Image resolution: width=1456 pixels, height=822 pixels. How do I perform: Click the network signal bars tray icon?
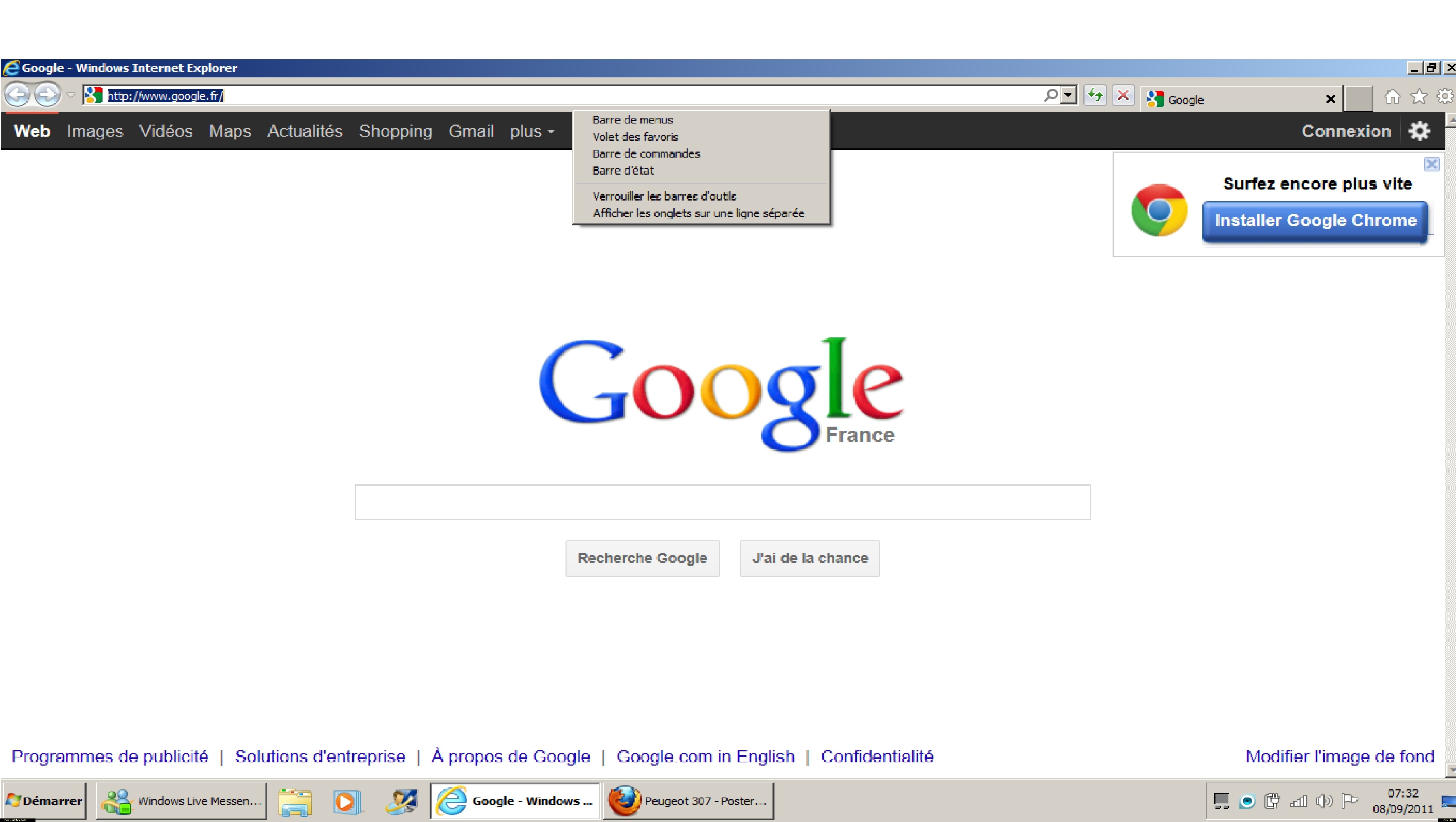pos(1298,801)
